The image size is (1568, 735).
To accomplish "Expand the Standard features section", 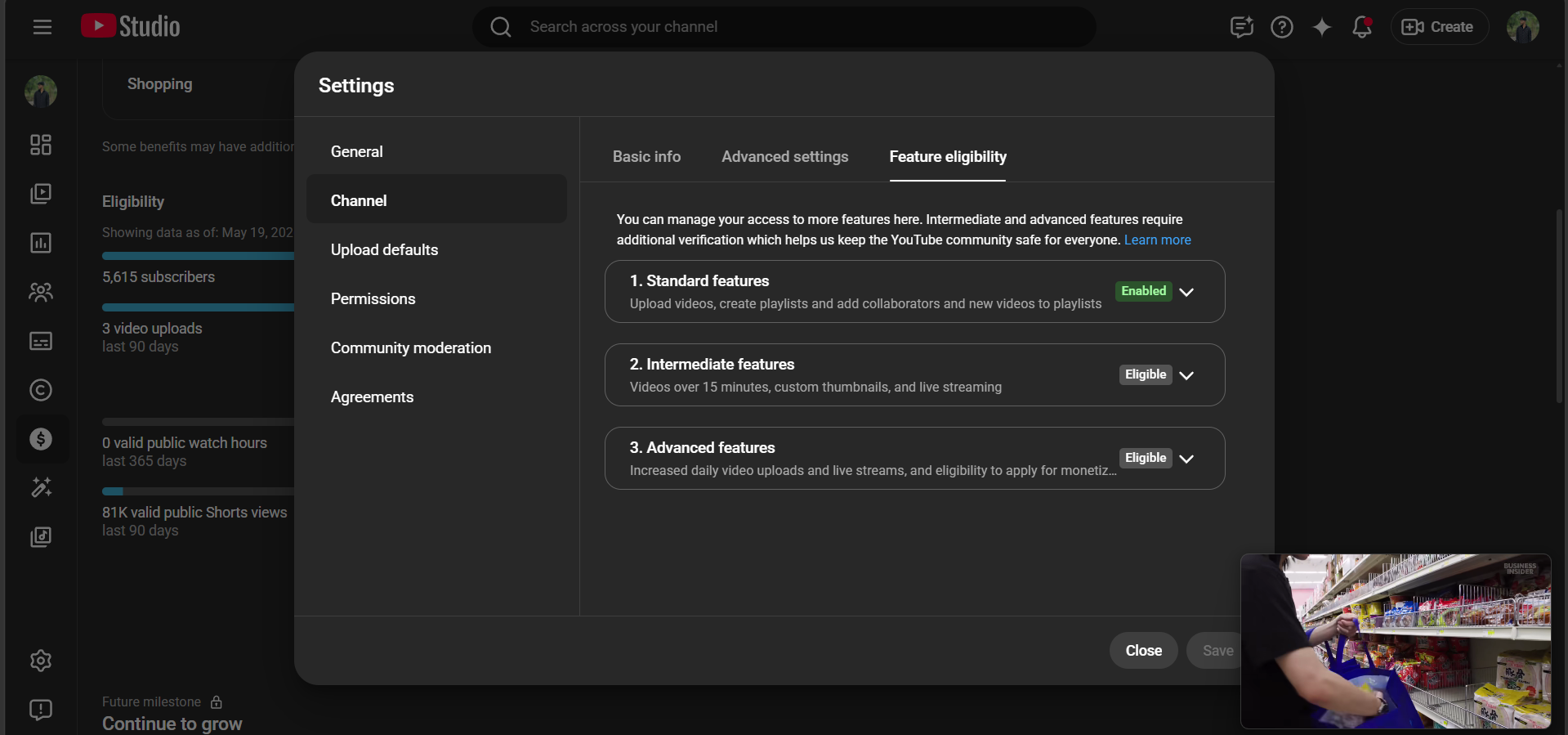I will click(1186, 292).
